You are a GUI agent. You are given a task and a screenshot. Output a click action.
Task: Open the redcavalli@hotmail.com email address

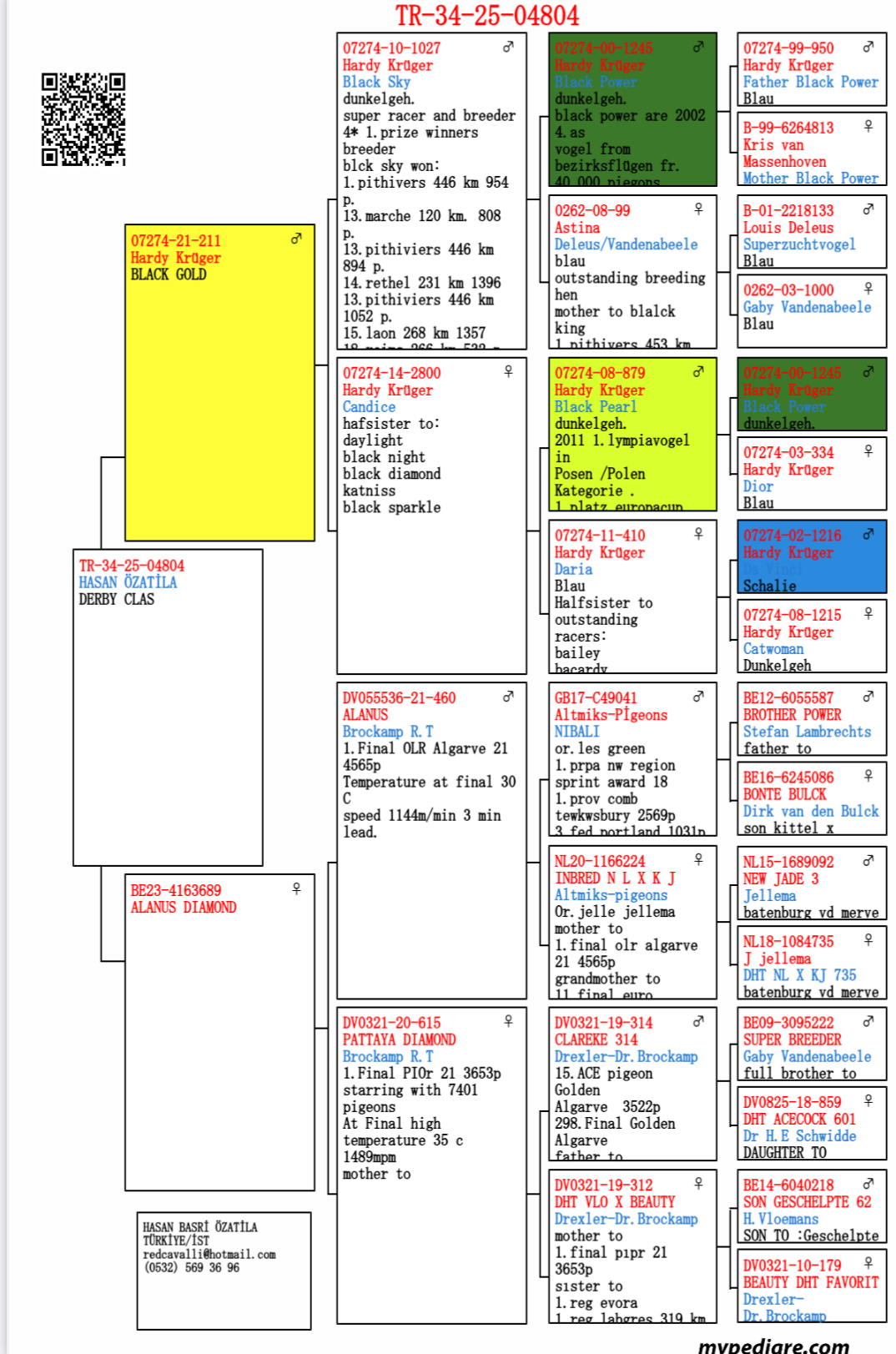coord(209,1254)
